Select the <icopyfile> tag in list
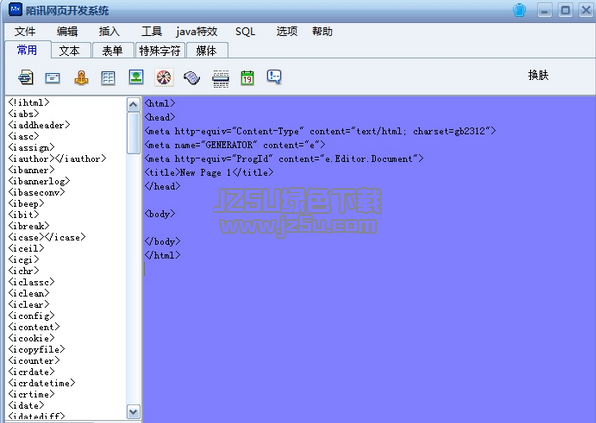 (x=37, y=349)
